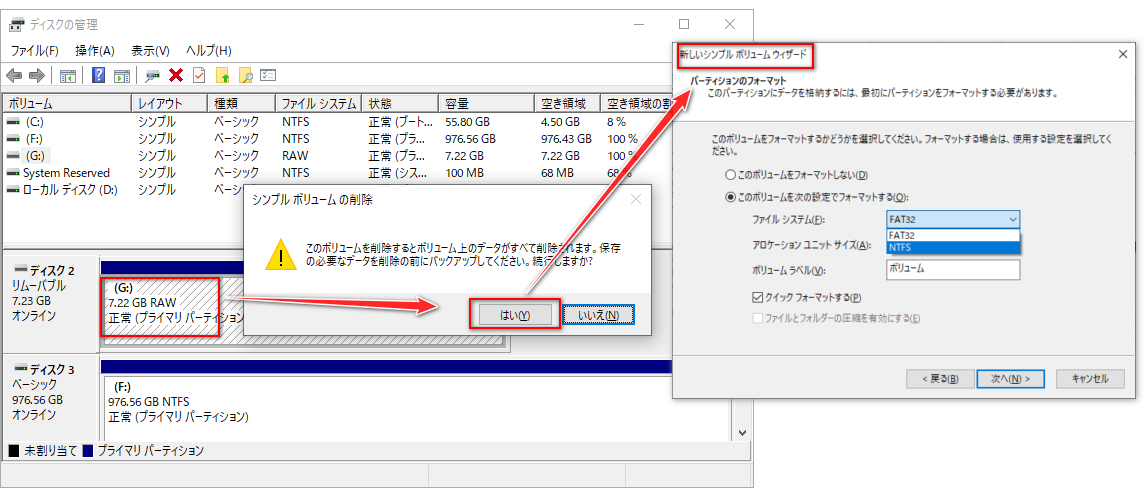Sort by the 種類 column header
Image resolution: width=1144 pixels, height=488 pixels.
point(241,104)
